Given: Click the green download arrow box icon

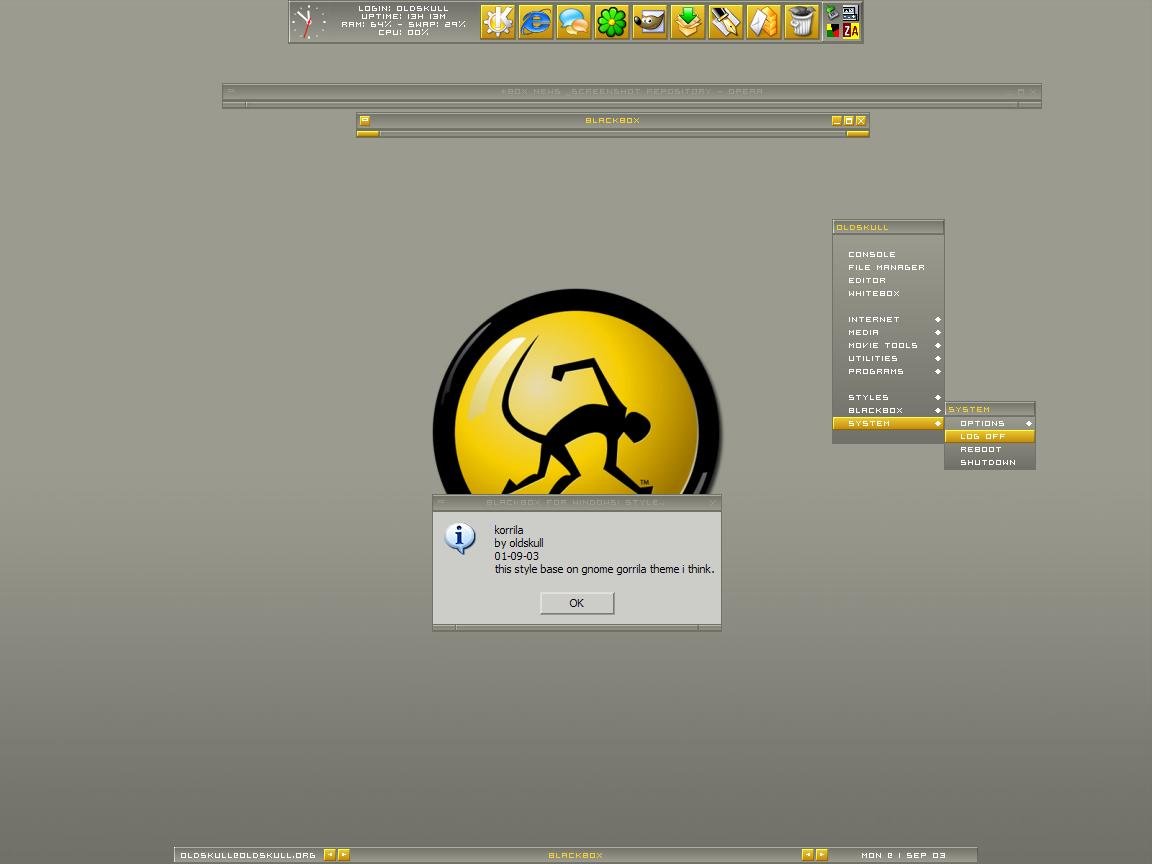Looking at the screenshot, I should 688,21.
